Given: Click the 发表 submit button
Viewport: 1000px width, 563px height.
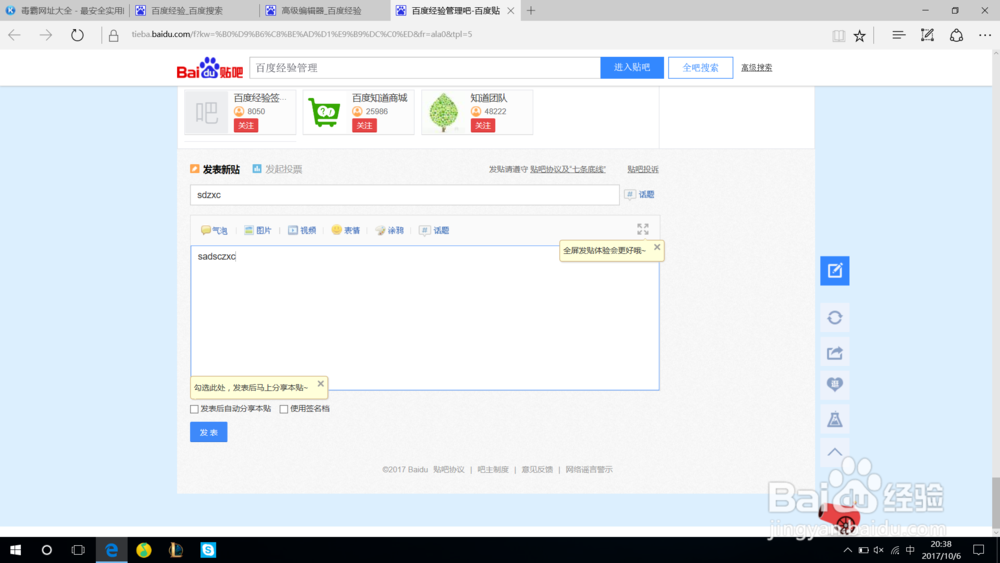Looking at the screenshot, I should pos(209,432).
